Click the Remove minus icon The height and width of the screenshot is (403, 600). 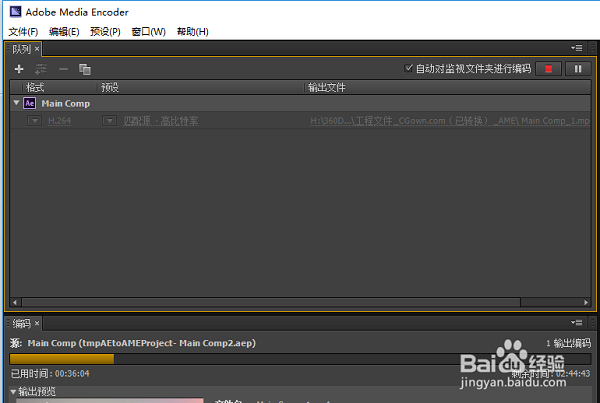tap(63, 69)
